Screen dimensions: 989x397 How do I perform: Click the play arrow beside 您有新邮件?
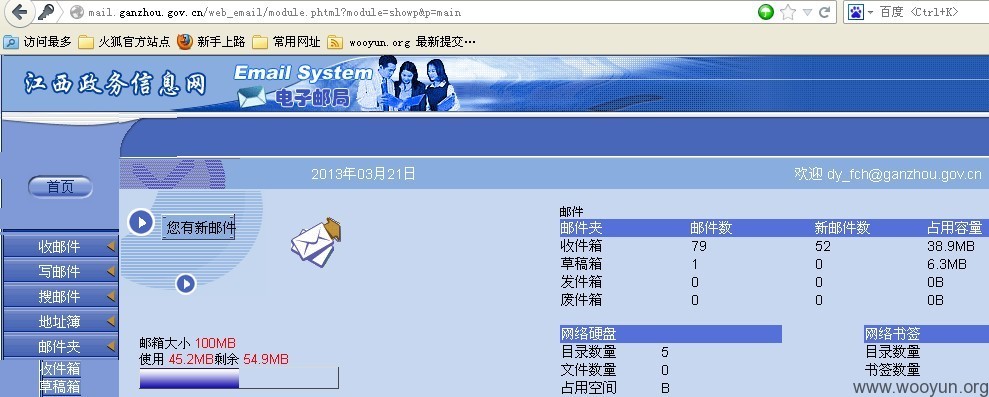pyautogui.click(x=141, y=222)
